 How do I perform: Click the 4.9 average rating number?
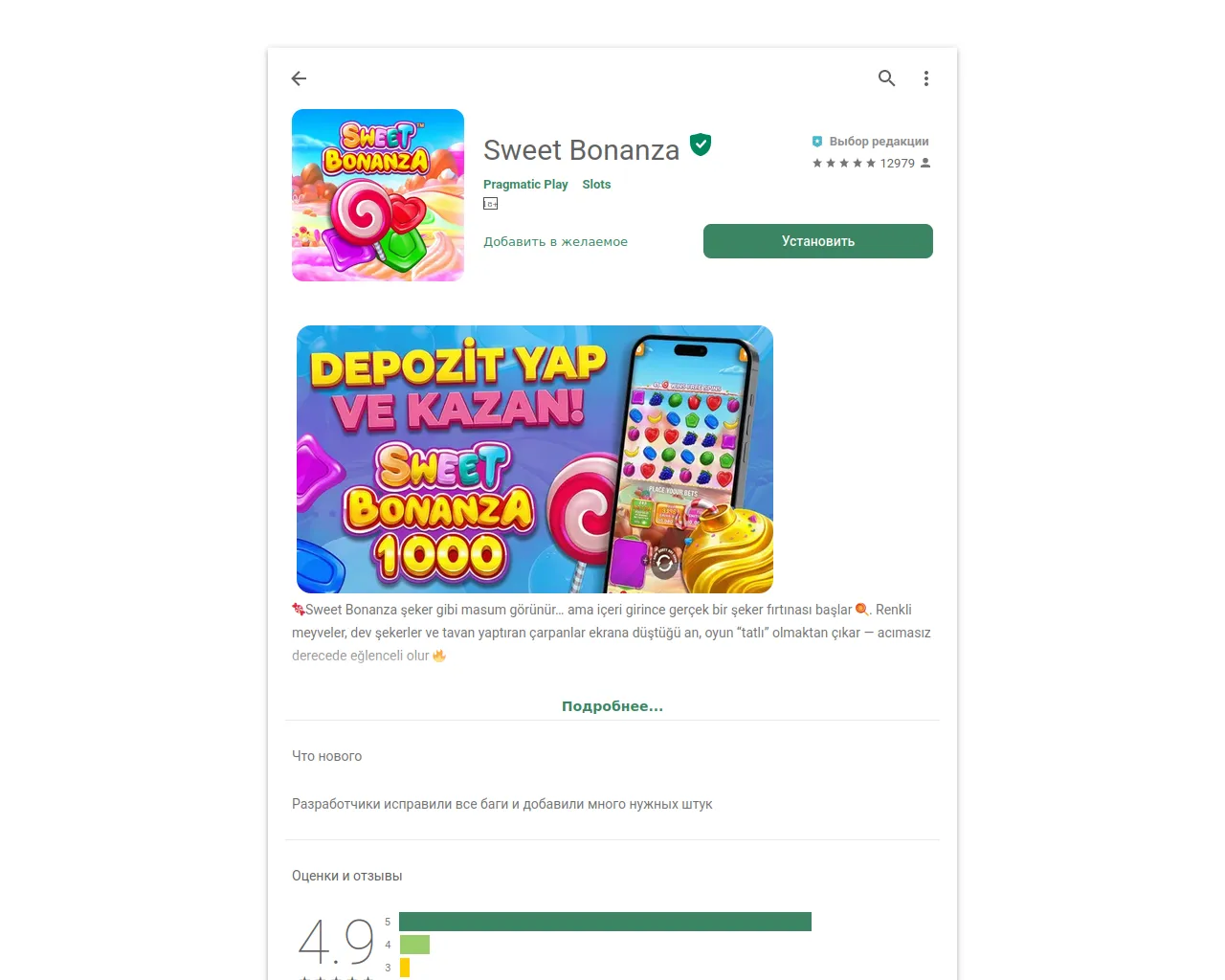(336, 941)
